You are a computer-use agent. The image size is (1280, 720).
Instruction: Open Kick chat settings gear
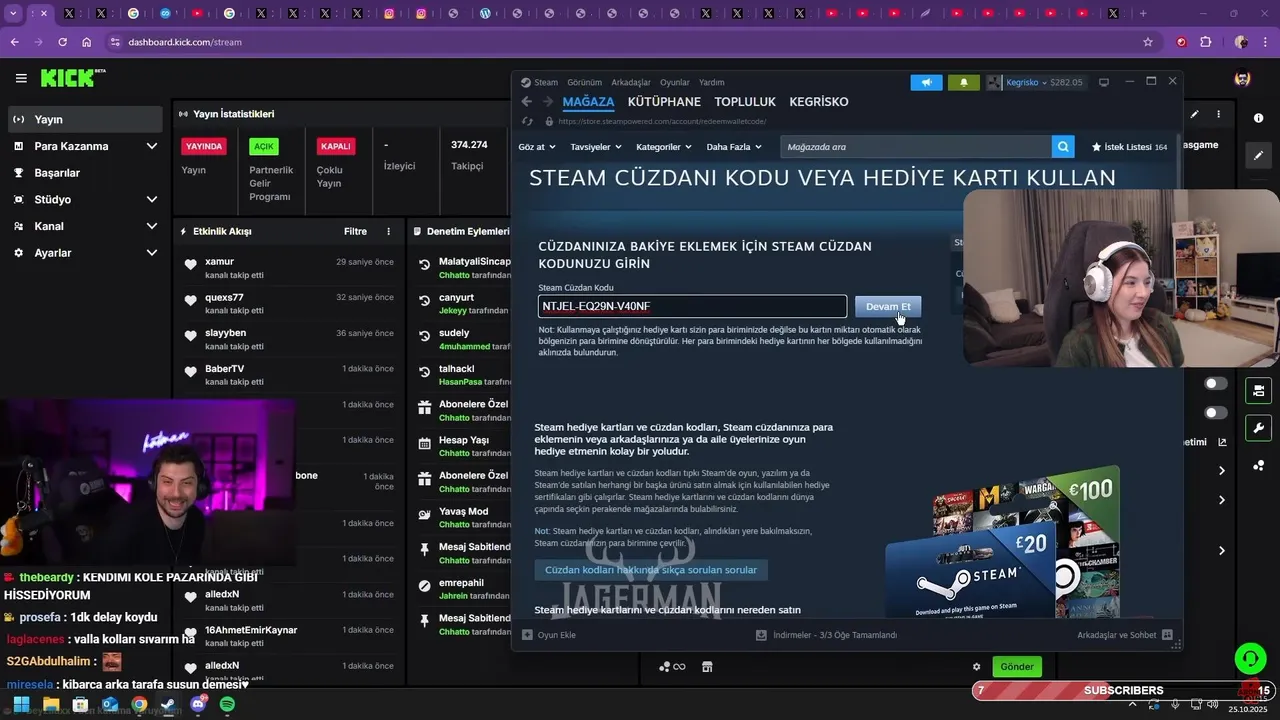[977, 667]
